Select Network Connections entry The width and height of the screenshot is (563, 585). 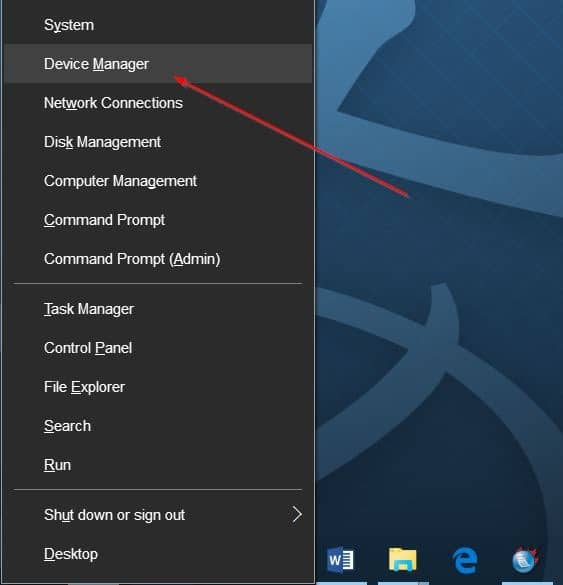pyautogui.click(x=158, y=103)
